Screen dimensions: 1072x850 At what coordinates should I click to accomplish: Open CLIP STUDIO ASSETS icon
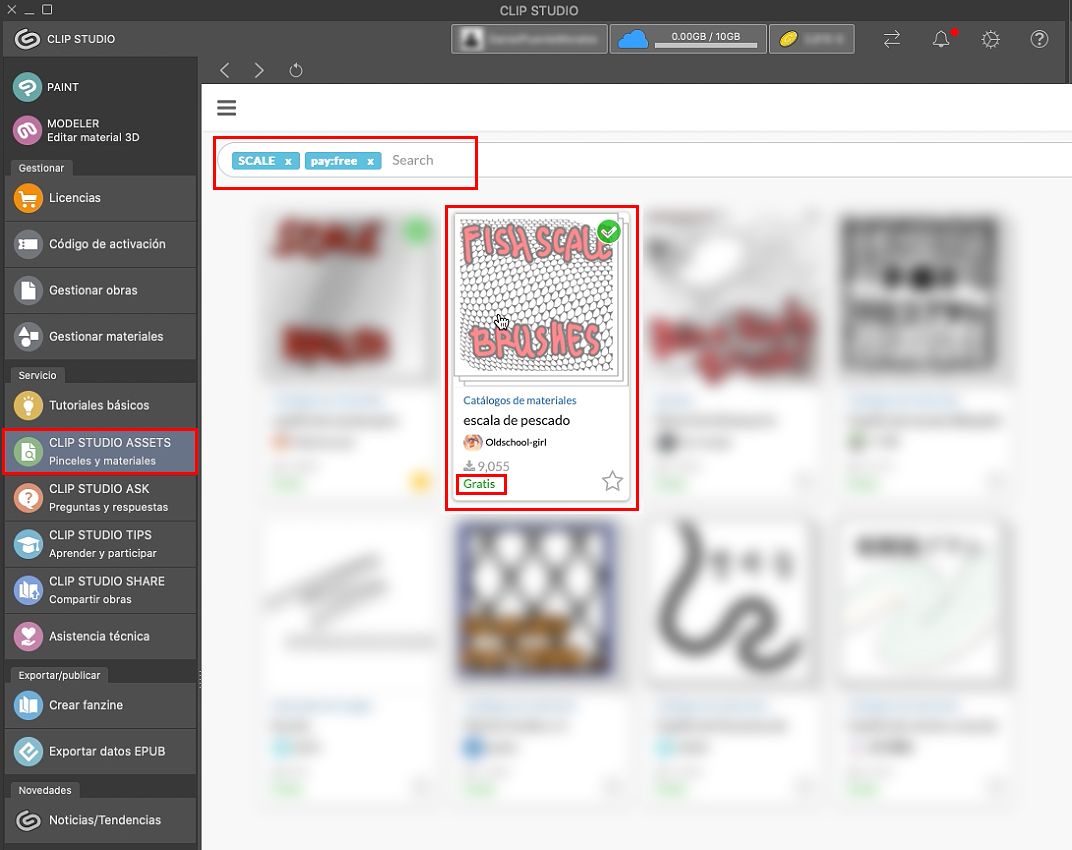click(x=28, y=451)
